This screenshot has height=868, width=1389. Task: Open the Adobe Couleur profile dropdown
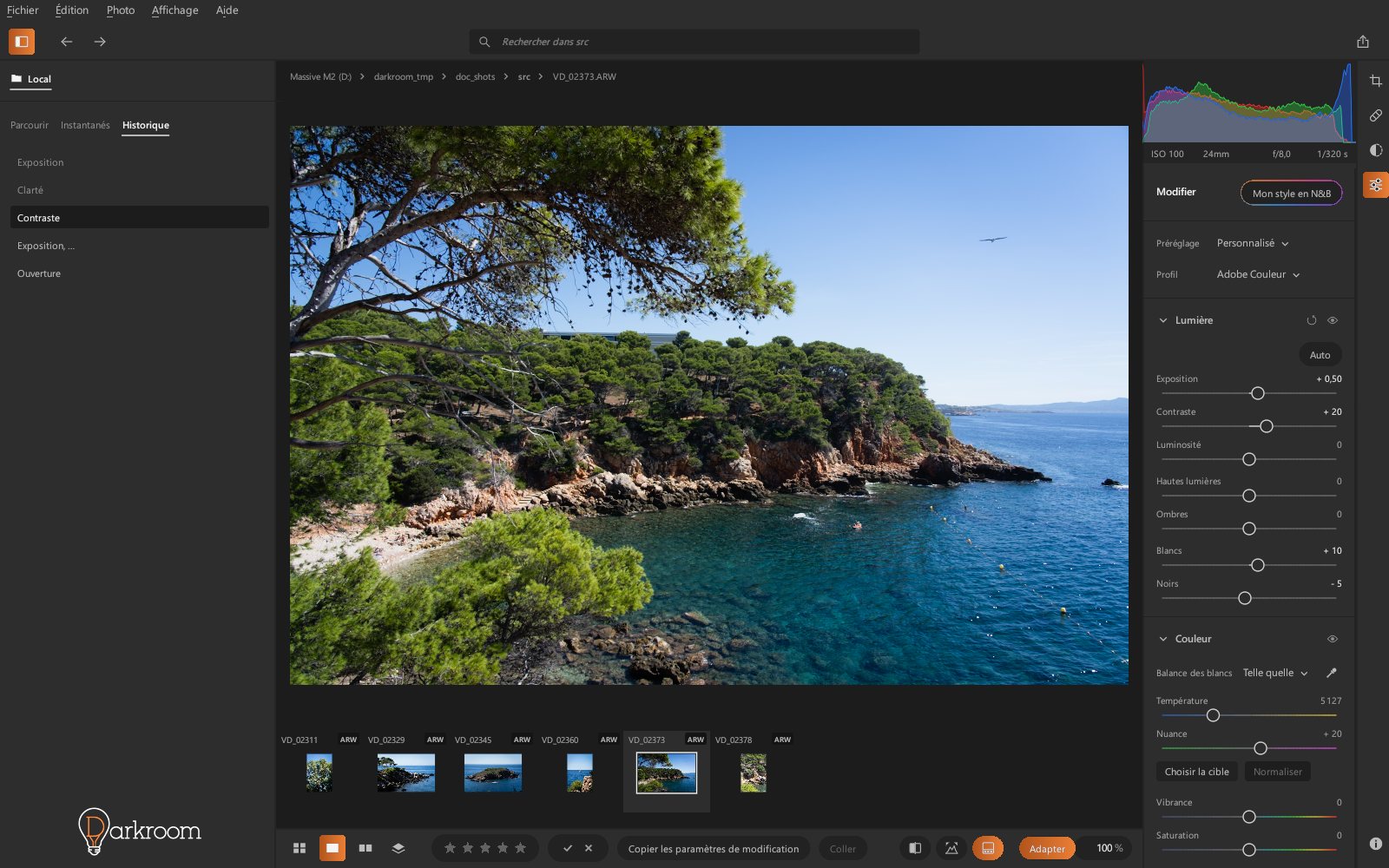click(x=1258, y=274)
